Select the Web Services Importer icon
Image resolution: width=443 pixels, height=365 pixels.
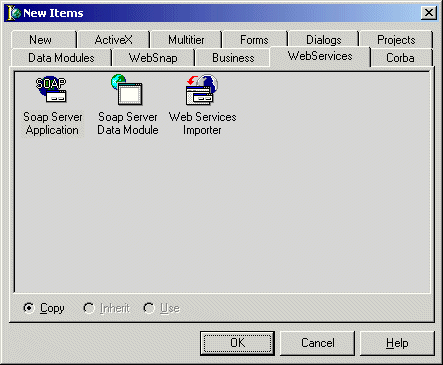click(x=202, y=89)
